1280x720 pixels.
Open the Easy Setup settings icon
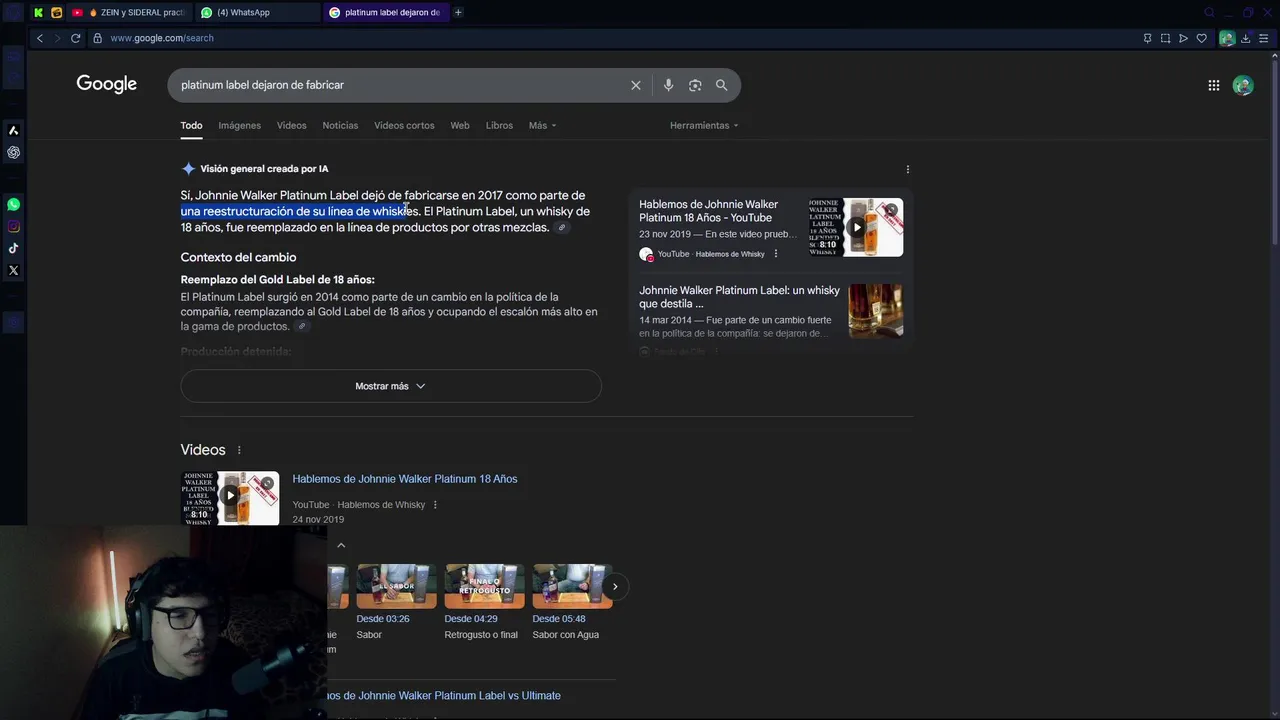(1264, 38)
